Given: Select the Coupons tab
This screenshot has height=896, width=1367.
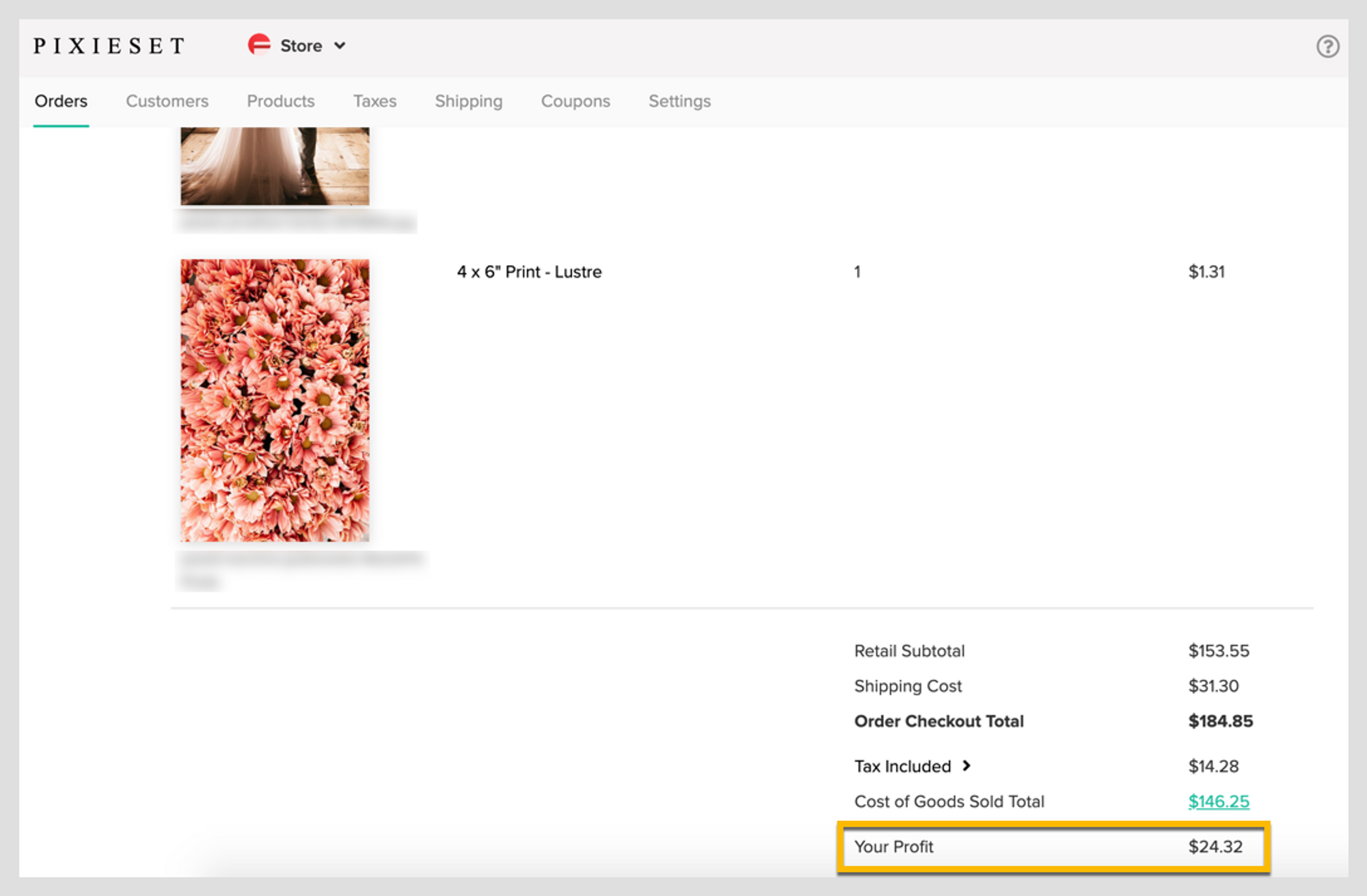Looking at the screenshot, I should click(x=576, y=101).
